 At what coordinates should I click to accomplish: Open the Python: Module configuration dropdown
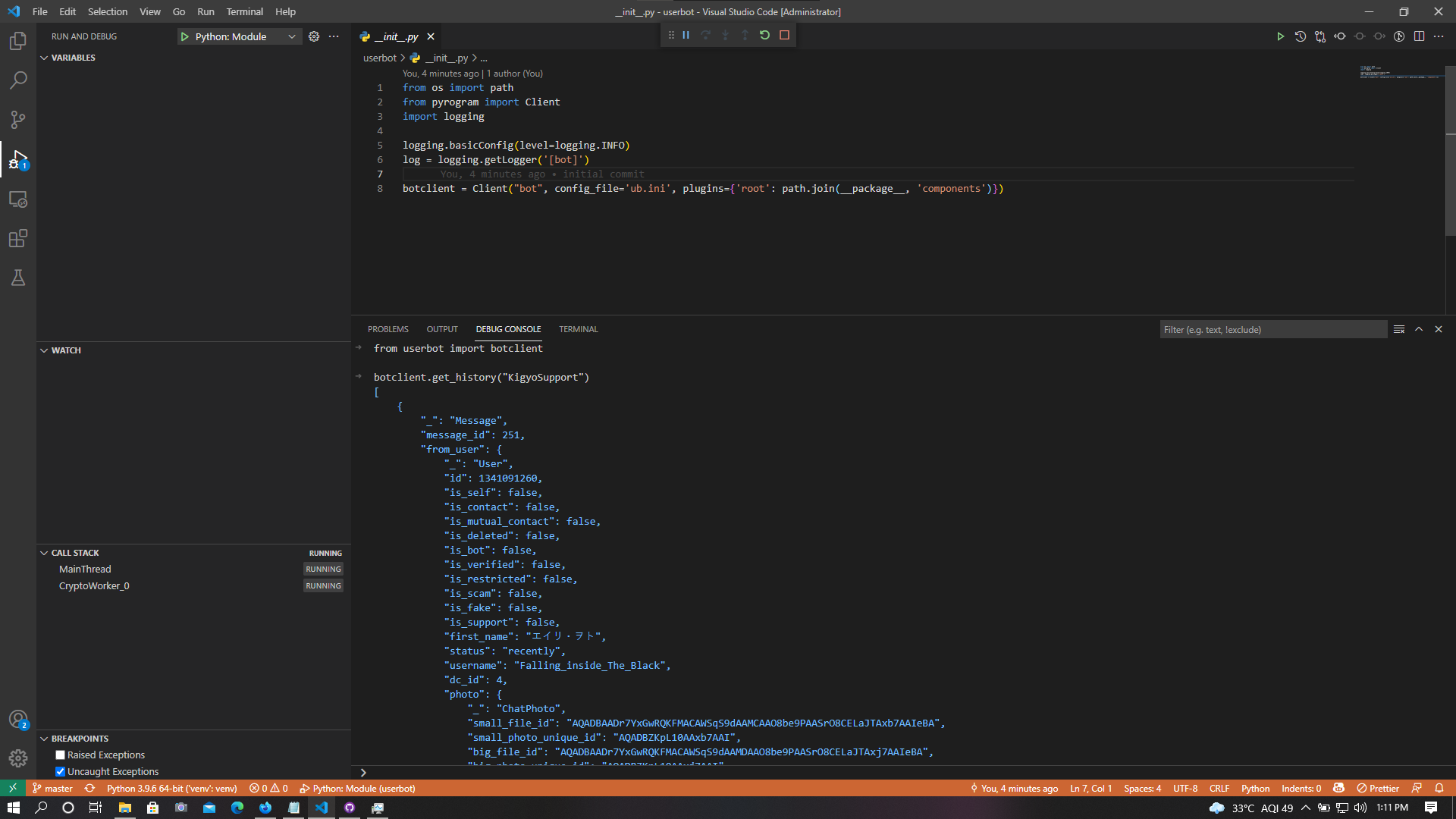pos(292,36)
